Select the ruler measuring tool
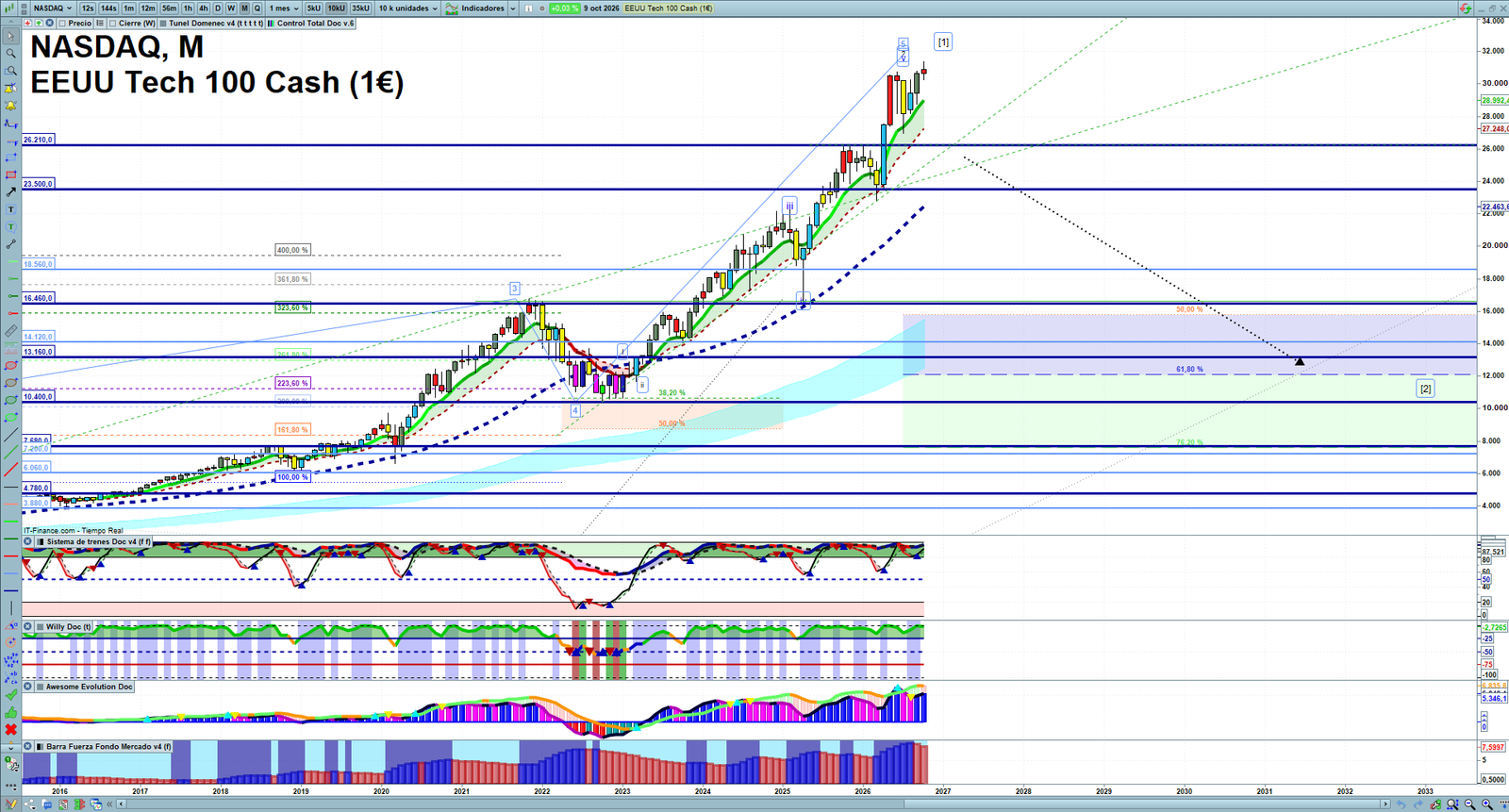This screenshot has width=1509, height=812. coord(10,331)
